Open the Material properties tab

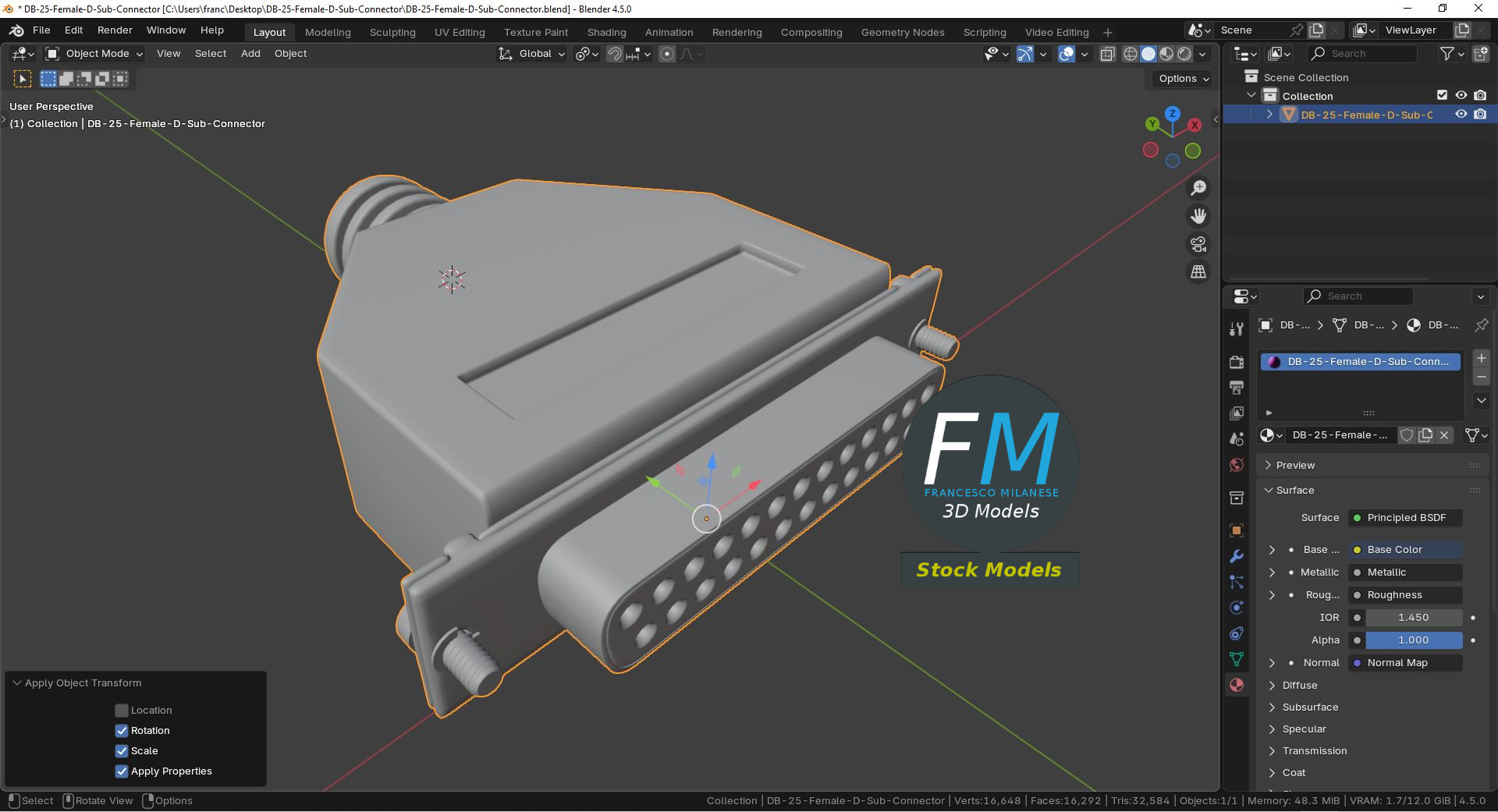click(1237, 685)
